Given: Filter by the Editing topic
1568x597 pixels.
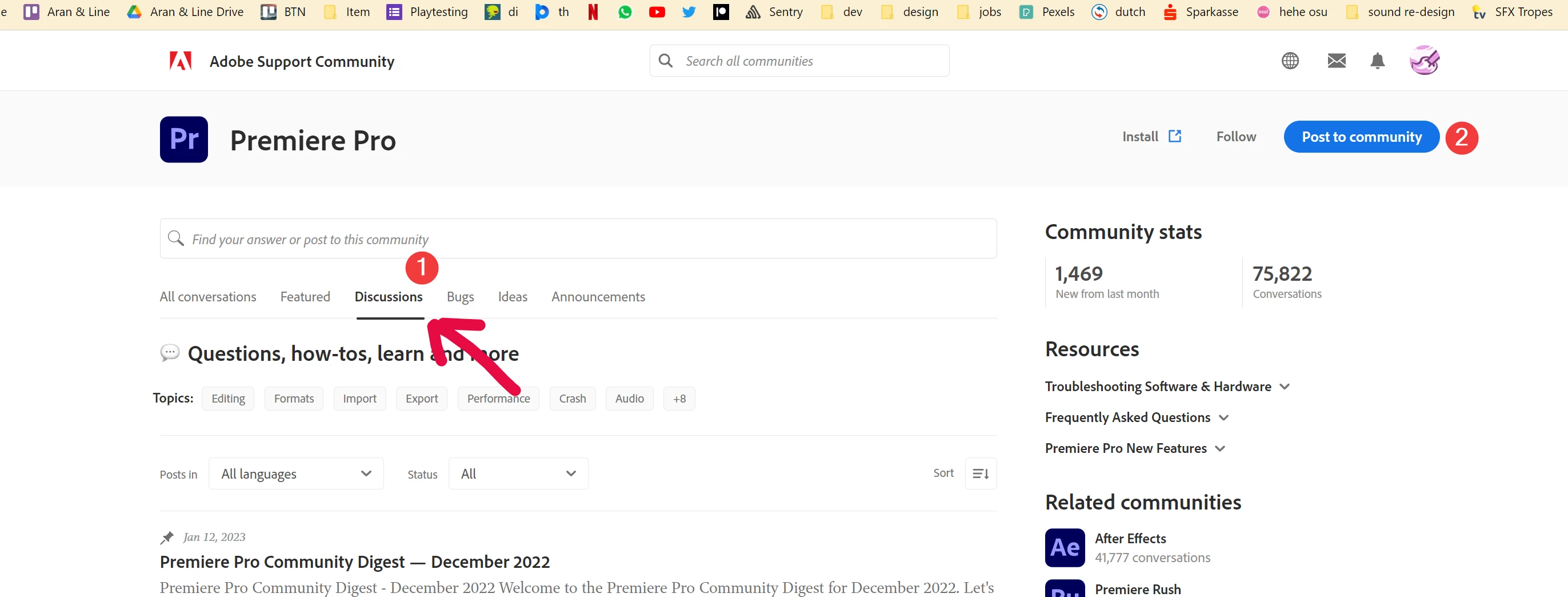Looking at the screenshot, I should (227, 399).
